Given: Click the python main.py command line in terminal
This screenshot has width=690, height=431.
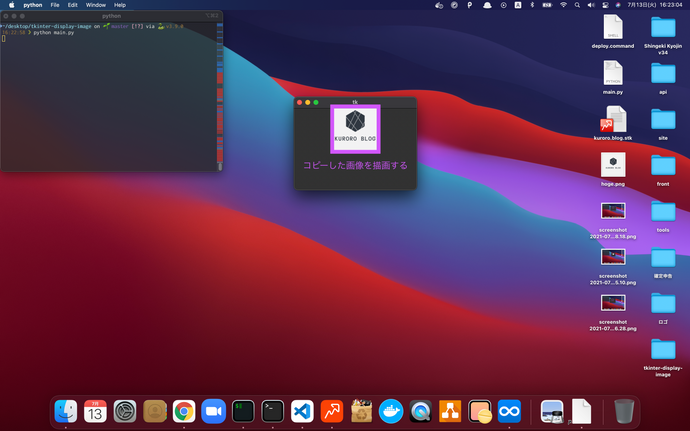Looking at the screenshot, I should (x=54, y=33).
